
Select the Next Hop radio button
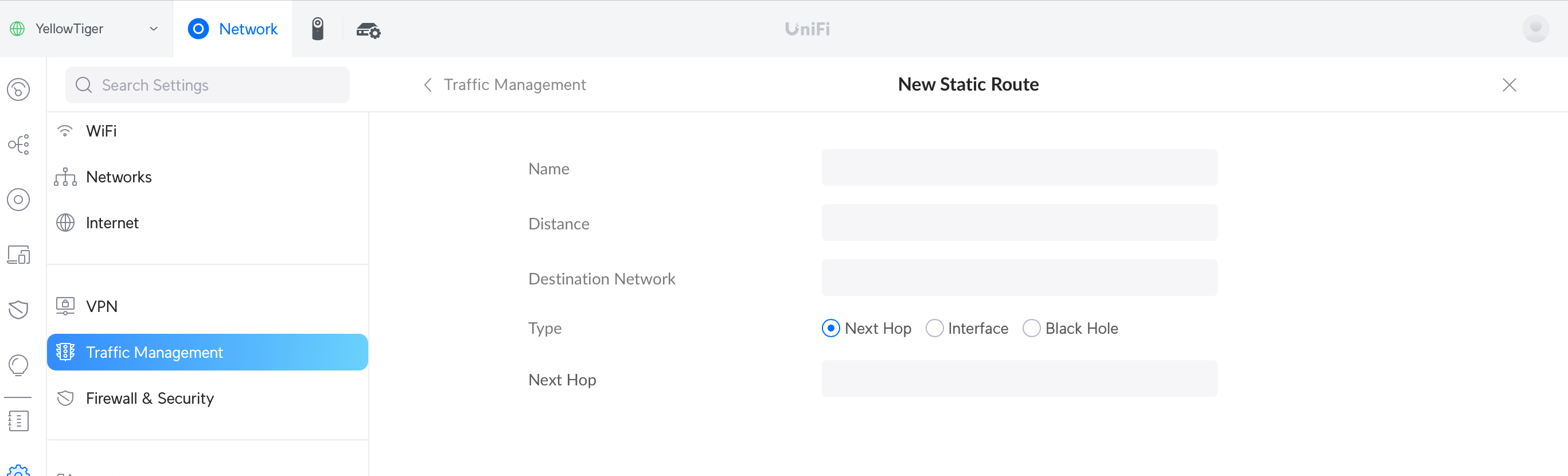coord(831,328)
